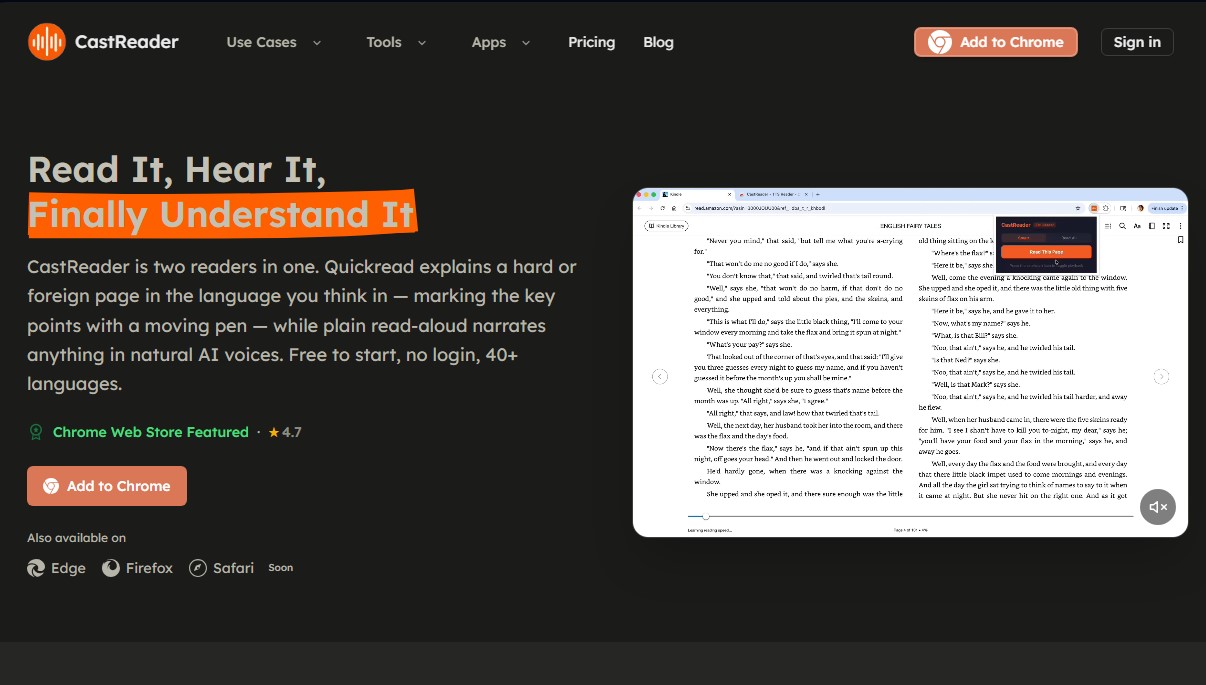Click the demo video preview thumbnail
The image size is (1206, 685).
coord(910,362)
